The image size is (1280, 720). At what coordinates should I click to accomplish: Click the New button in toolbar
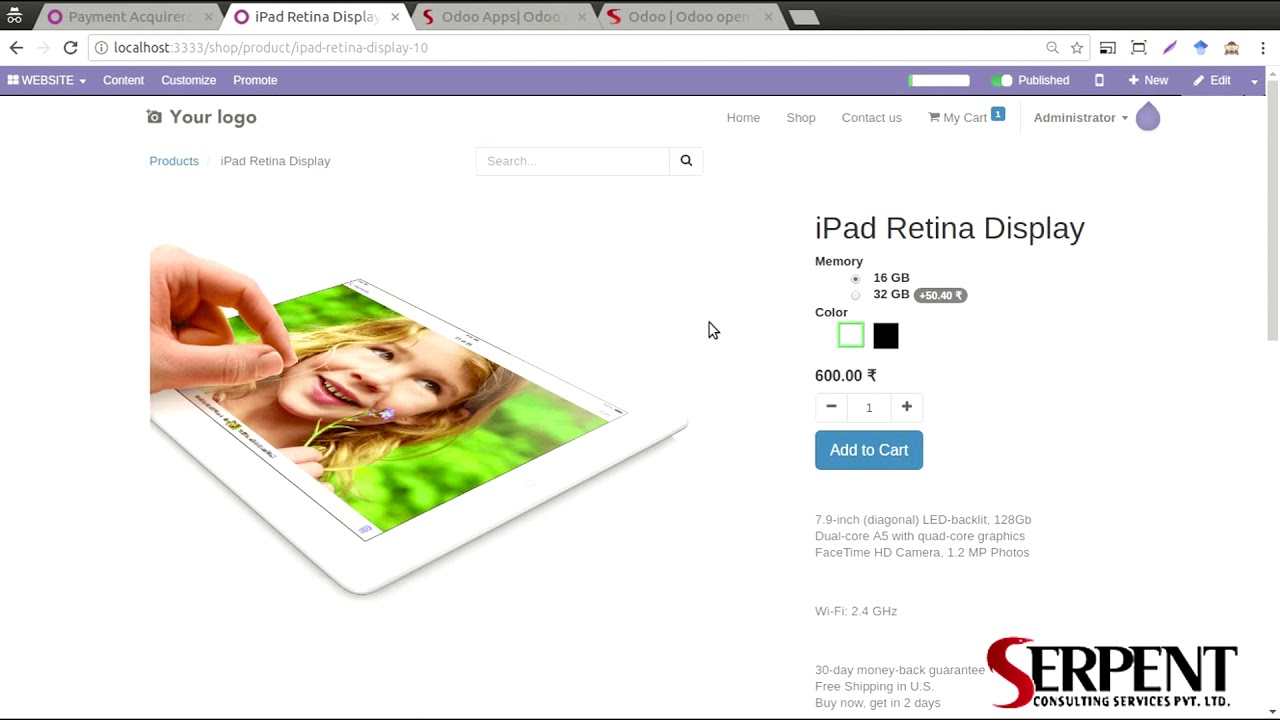(1148, 80)
